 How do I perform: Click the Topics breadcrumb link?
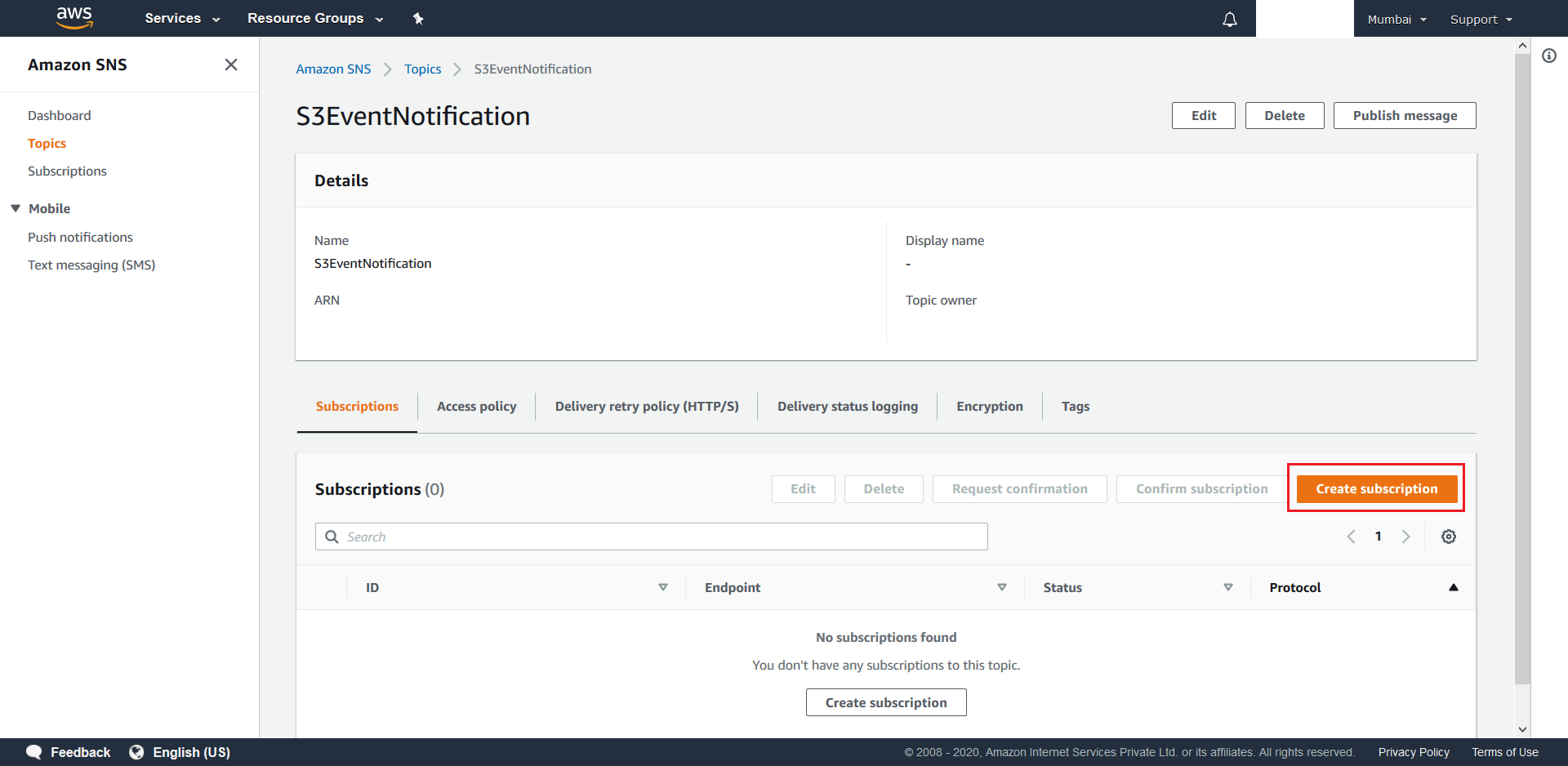(422, 69)
